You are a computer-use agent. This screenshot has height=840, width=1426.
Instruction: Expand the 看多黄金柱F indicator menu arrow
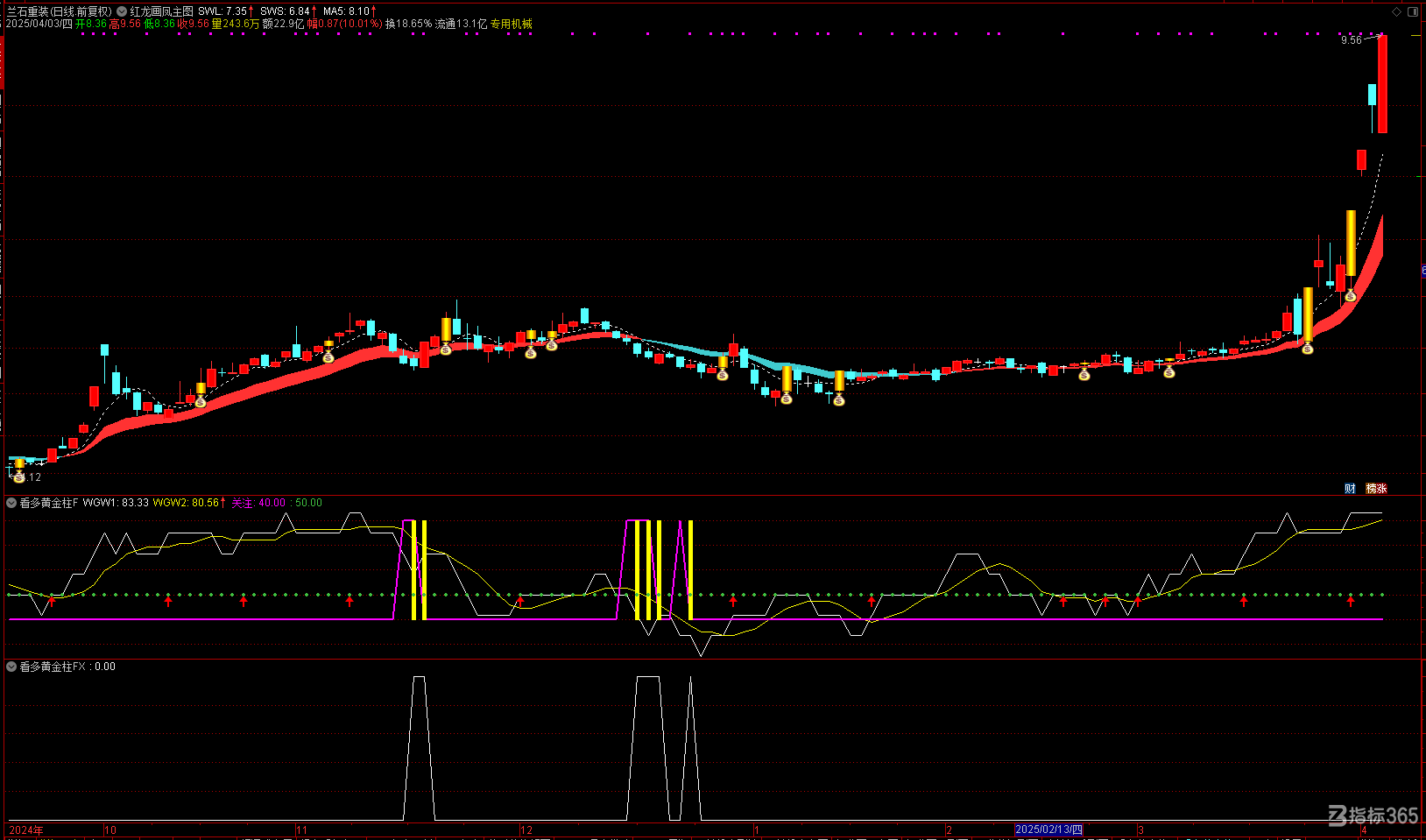[x=11, y=503]
